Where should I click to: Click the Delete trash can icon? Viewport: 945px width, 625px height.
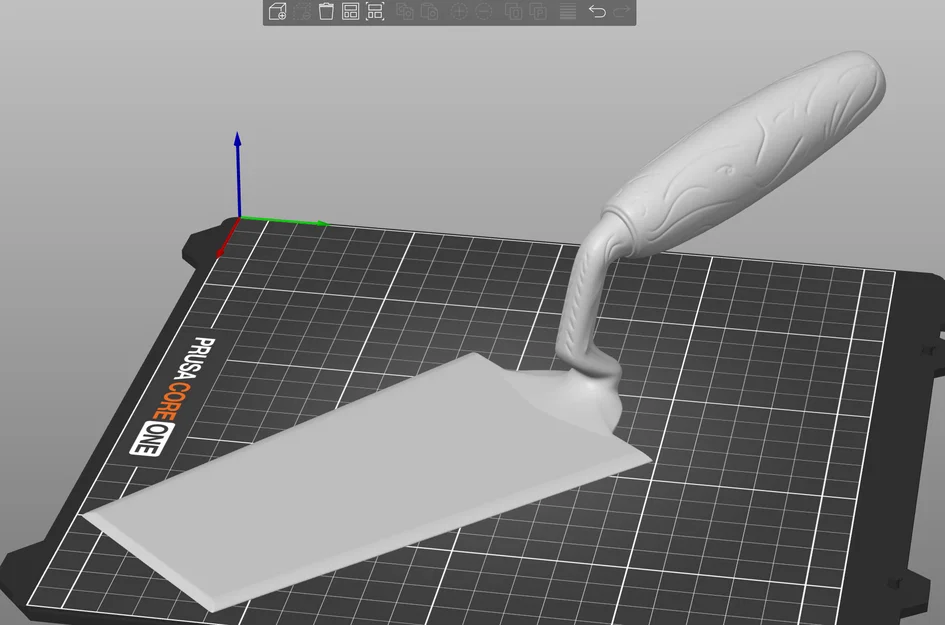(326, 11)
